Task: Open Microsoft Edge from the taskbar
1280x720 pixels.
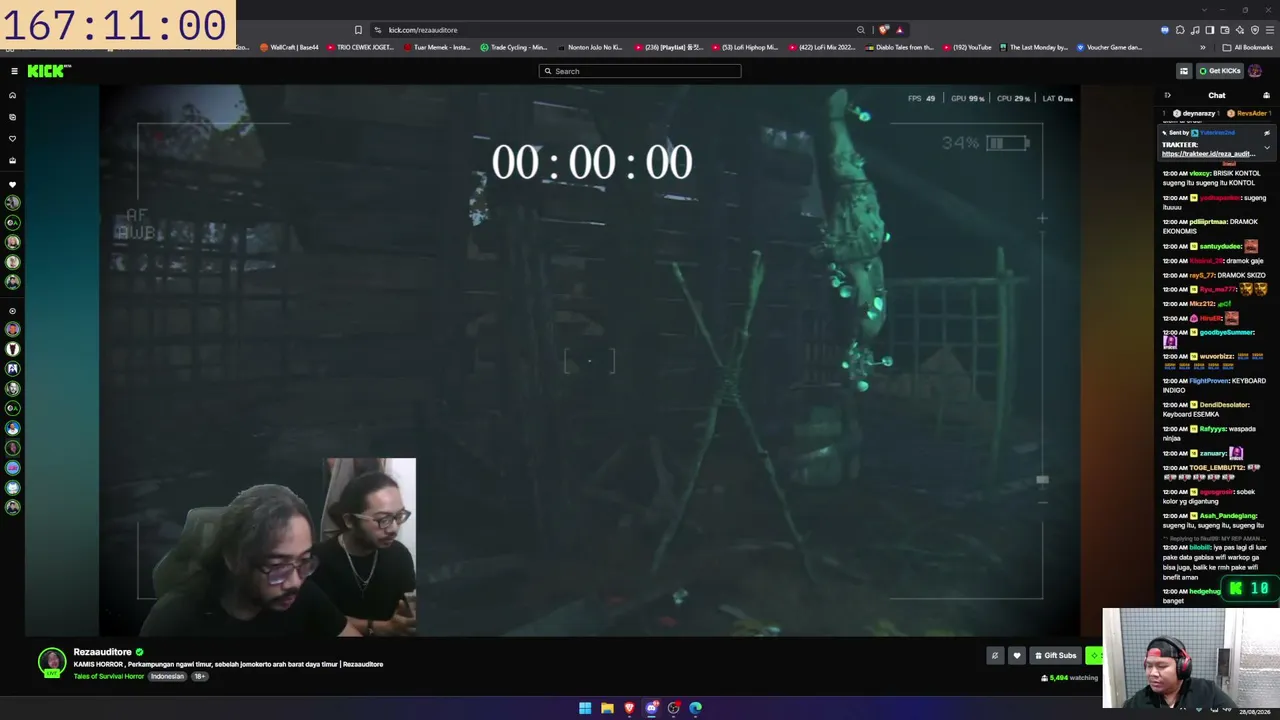Action: [x=696, y=708]
